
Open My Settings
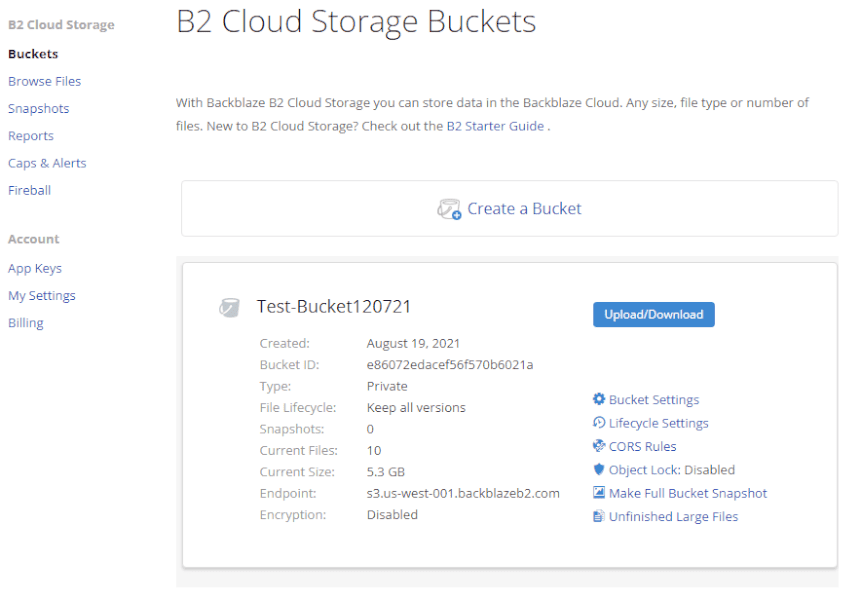(42, 295)
